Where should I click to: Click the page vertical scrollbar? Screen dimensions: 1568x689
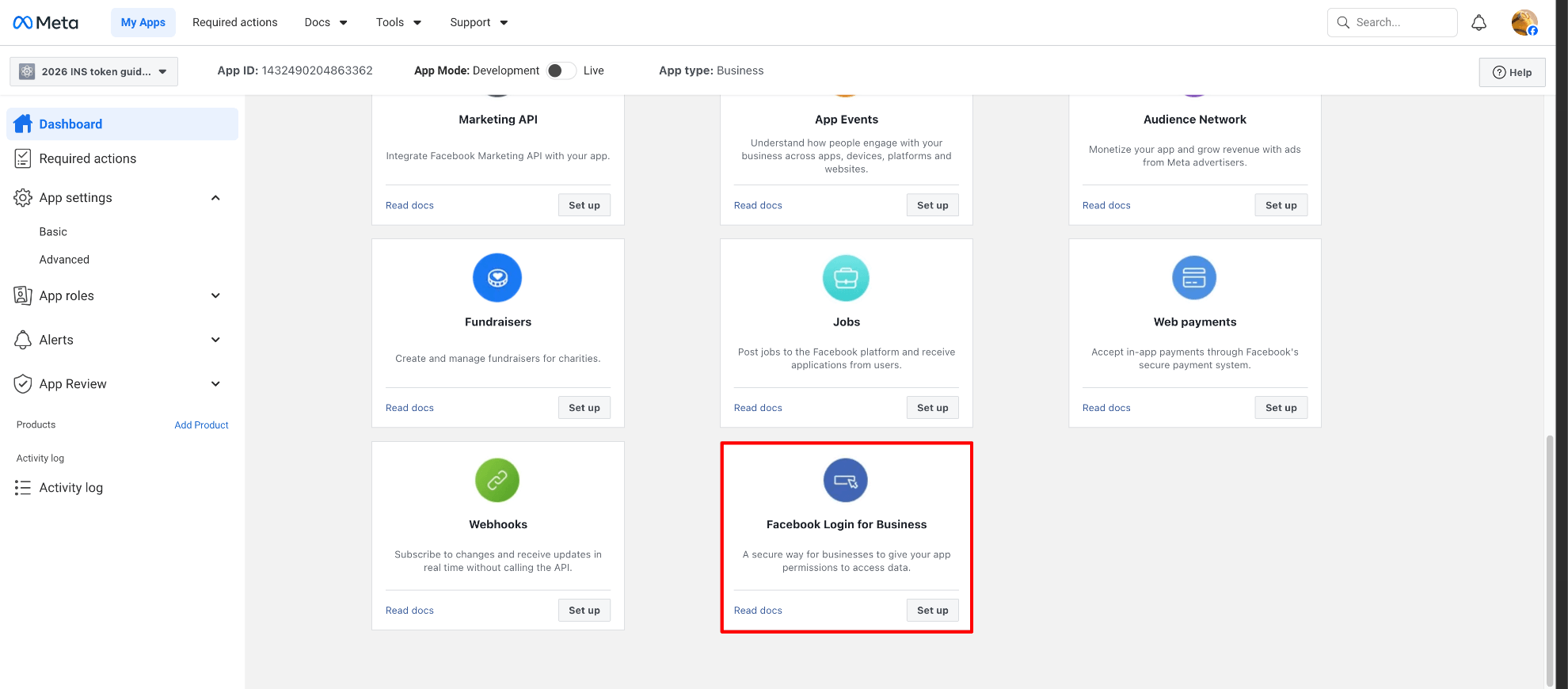click(x=1550, y=554)
